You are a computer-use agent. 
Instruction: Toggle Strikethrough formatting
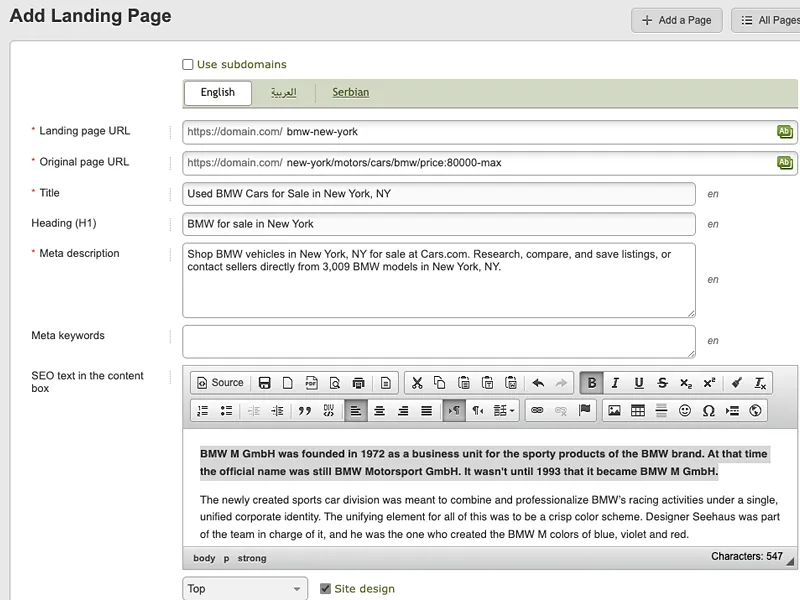[662, 383]
